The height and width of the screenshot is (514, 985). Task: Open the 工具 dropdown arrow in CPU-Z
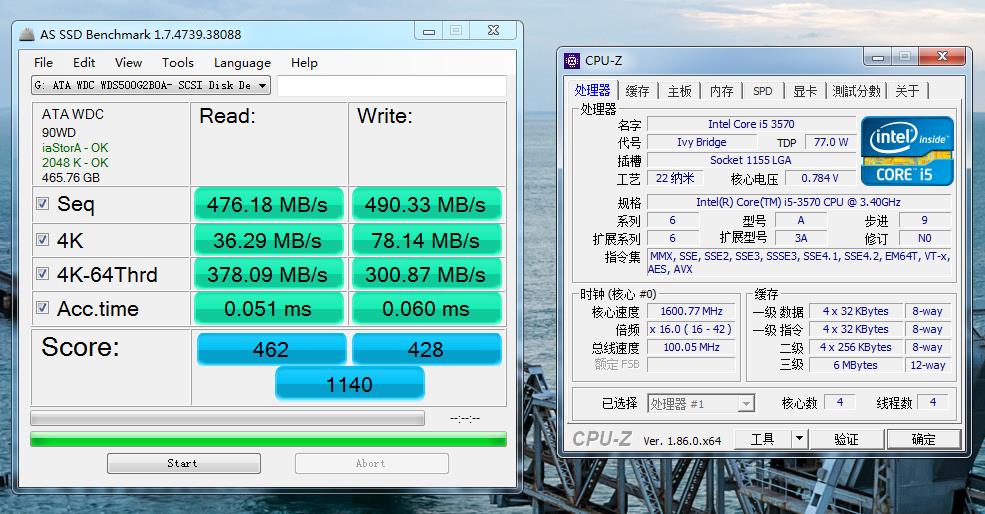coord(800,439)
